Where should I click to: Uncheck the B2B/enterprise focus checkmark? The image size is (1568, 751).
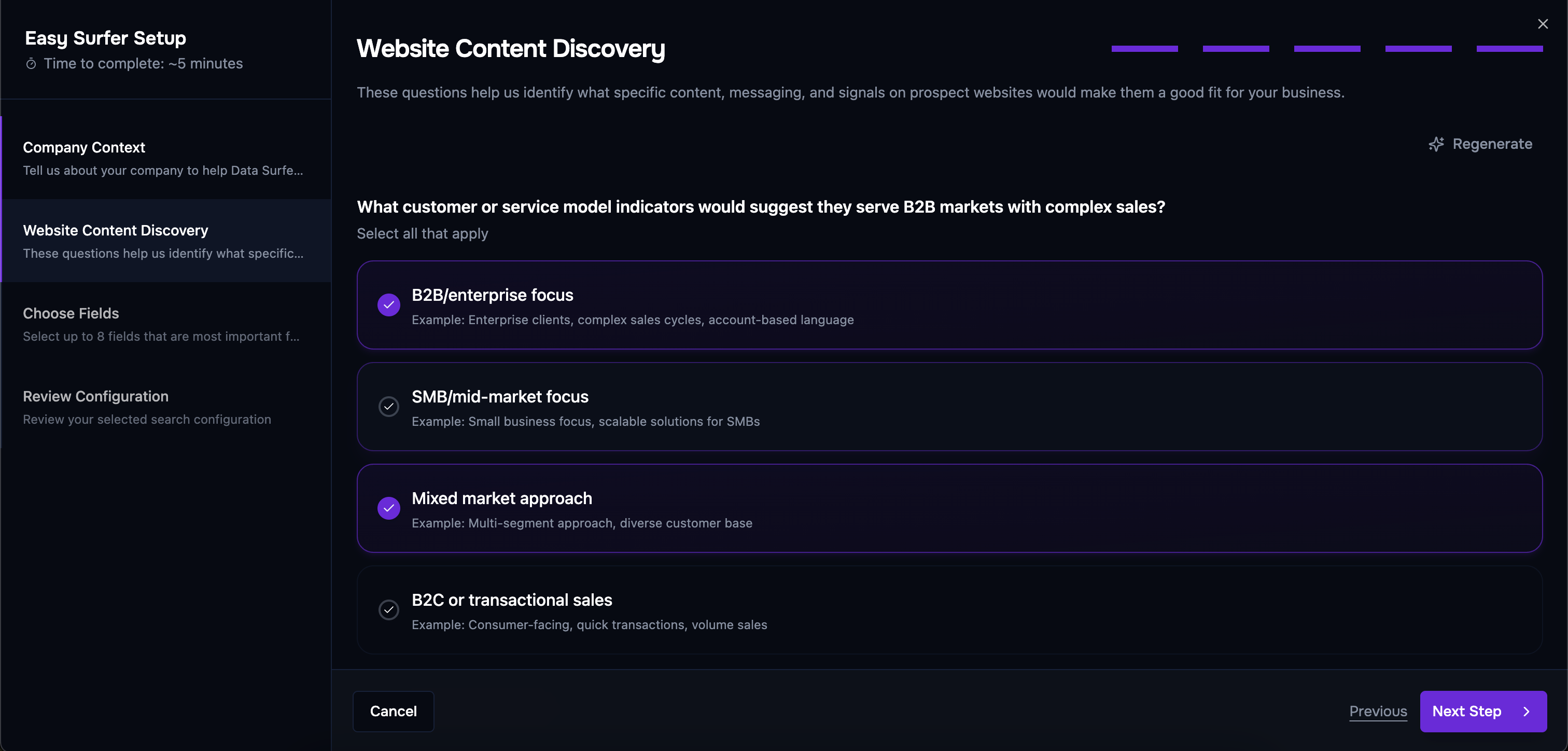click(x=388, y=304)
